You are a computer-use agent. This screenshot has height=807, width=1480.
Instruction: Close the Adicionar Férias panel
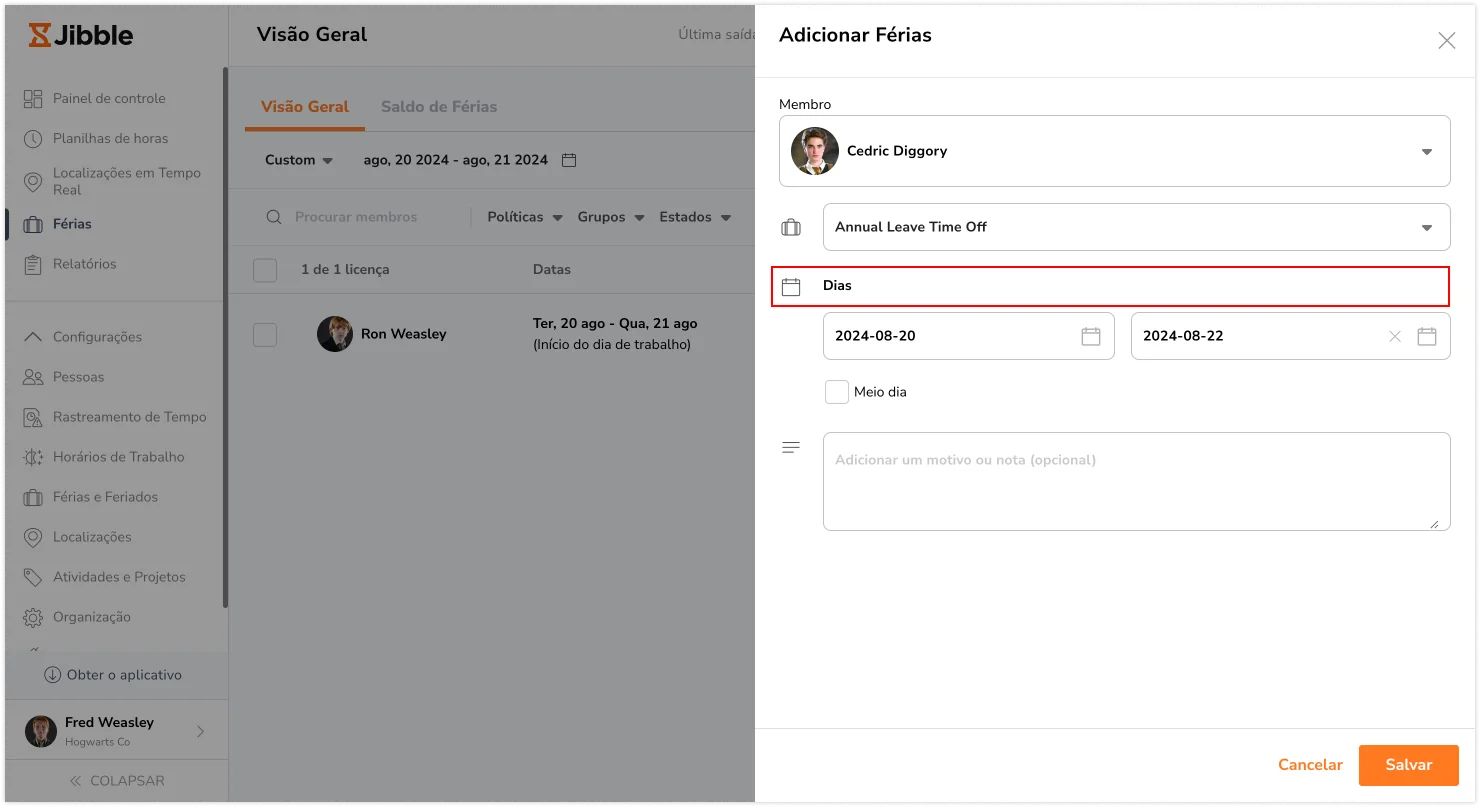[x=1446, y=41]
